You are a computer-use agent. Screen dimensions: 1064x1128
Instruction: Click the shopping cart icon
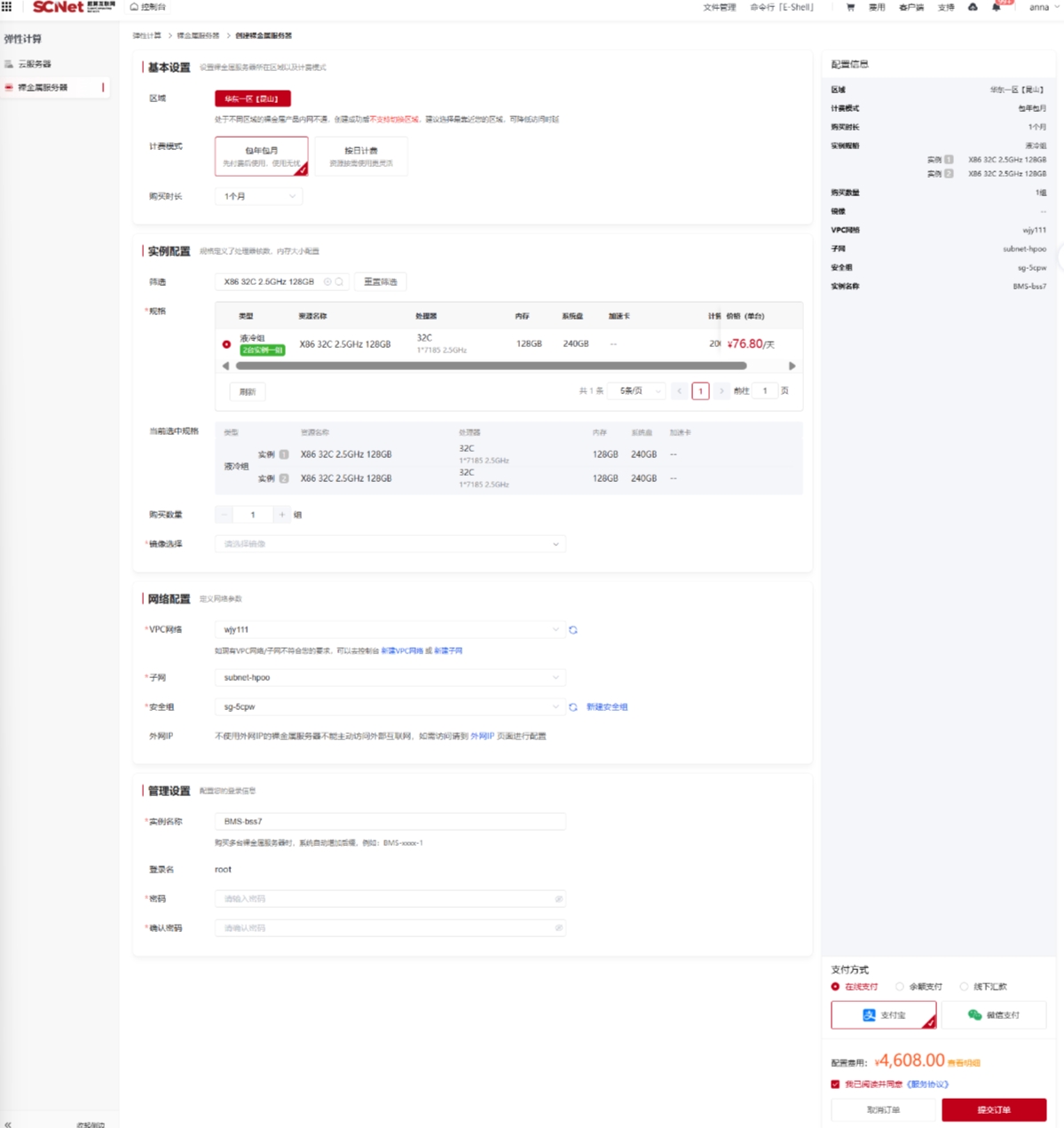850,7
